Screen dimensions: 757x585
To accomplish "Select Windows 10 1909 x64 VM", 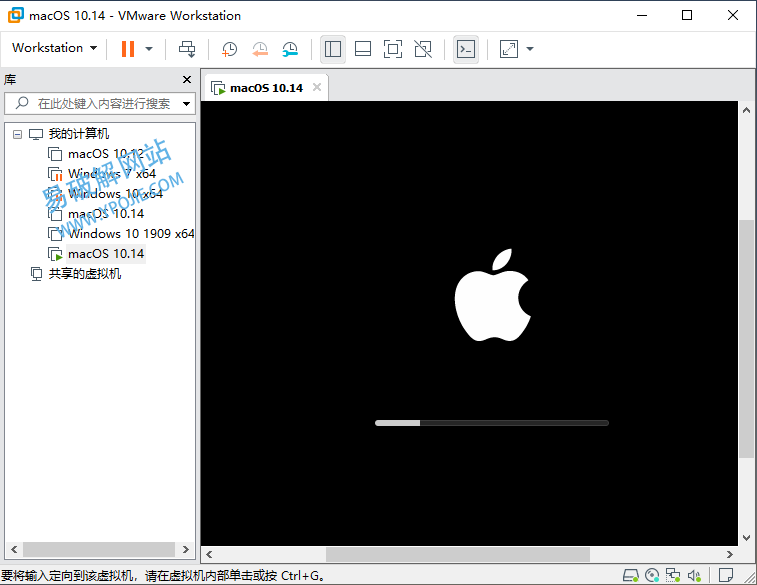I will click(x=121, y=234).
